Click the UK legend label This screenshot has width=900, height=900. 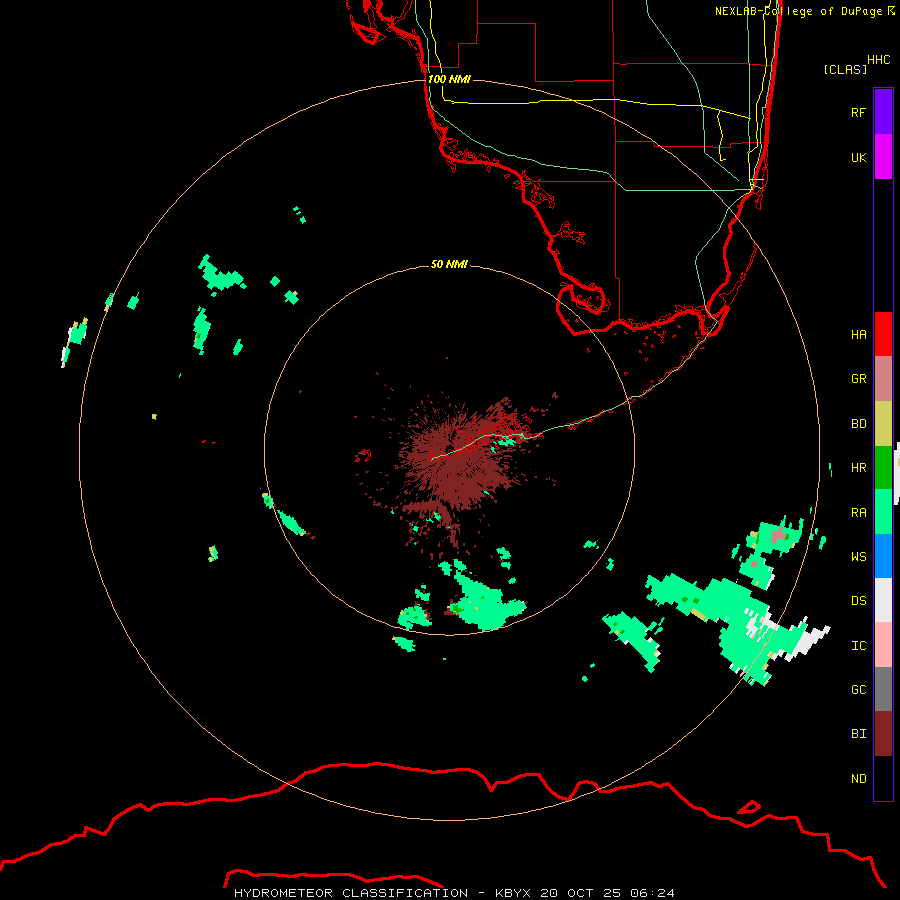[858, 157]
